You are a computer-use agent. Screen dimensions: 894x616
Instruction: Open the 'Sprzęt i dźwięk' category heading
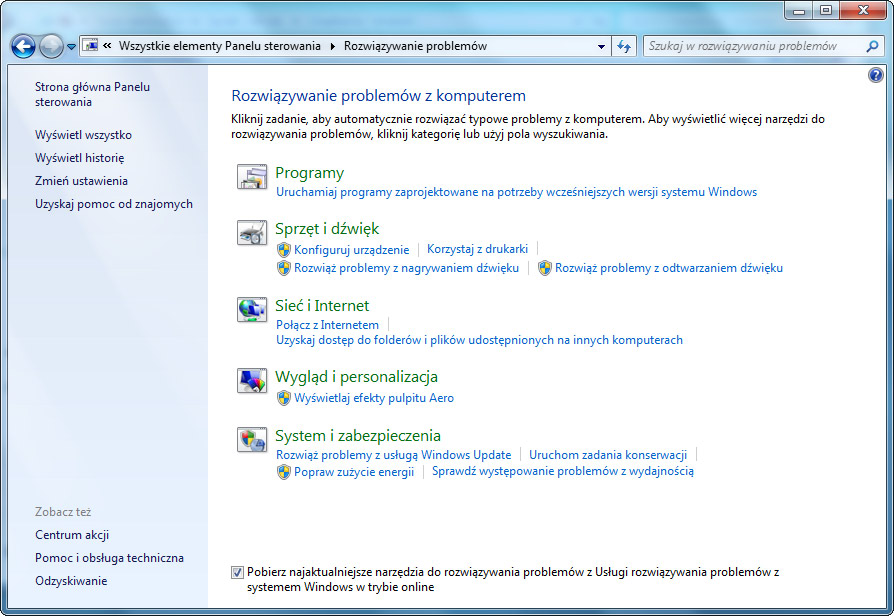(x=327, y=229)
